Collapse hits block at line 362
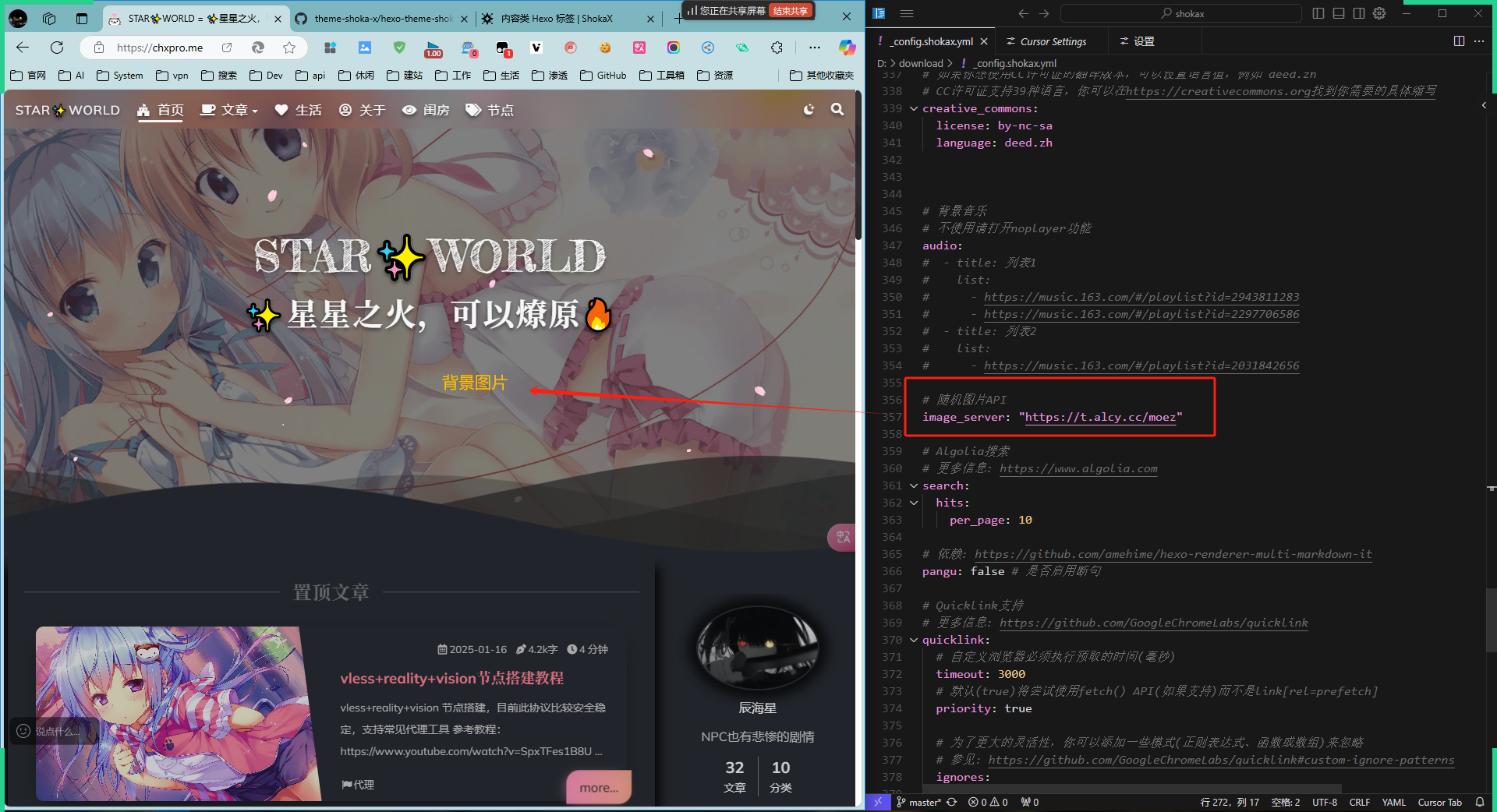Screen dimensions: 1497x812 pos(914,503)
